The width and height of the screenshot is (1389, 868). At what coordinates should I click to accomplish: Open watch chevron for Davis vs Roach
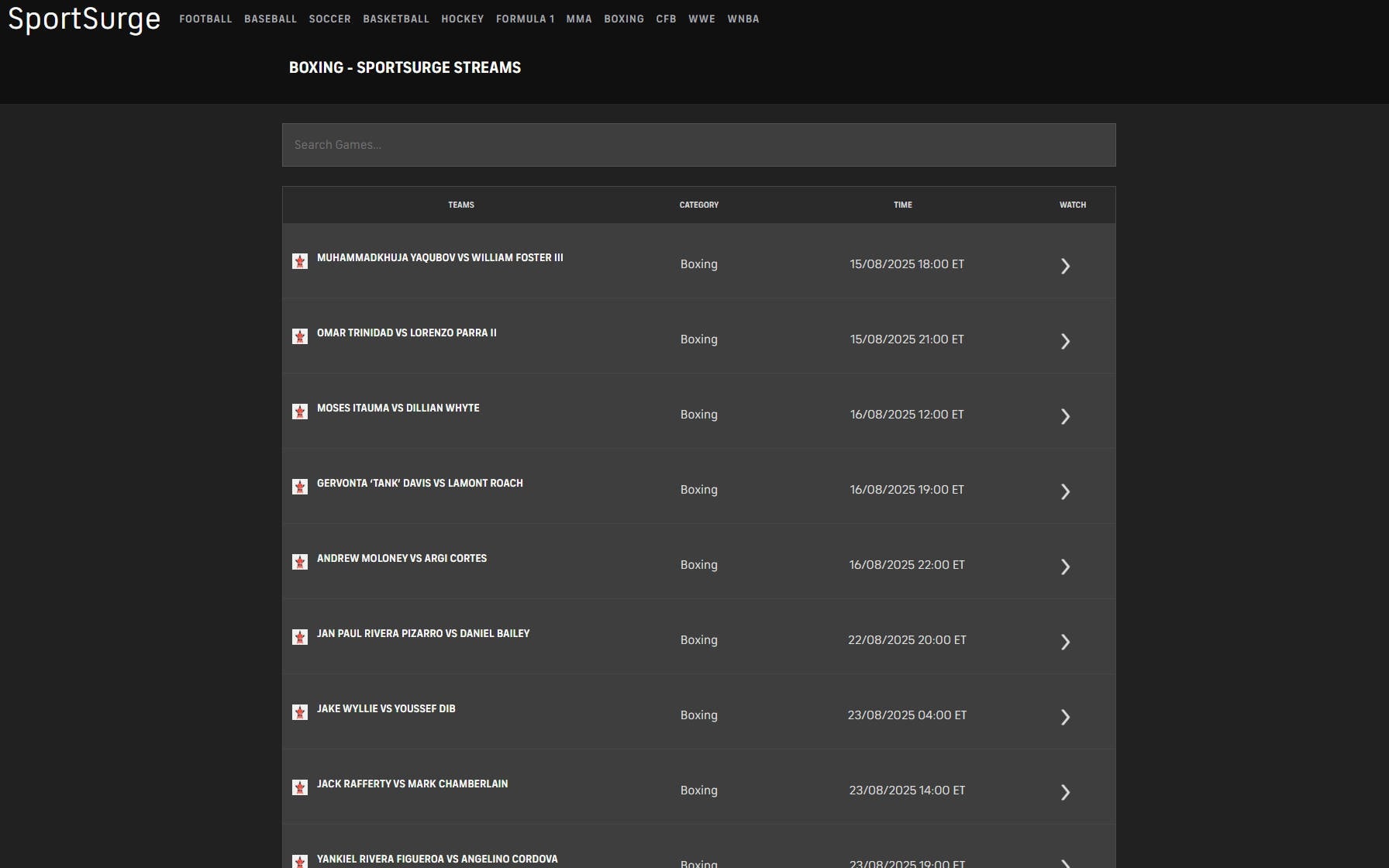(x=1066, y=491)
